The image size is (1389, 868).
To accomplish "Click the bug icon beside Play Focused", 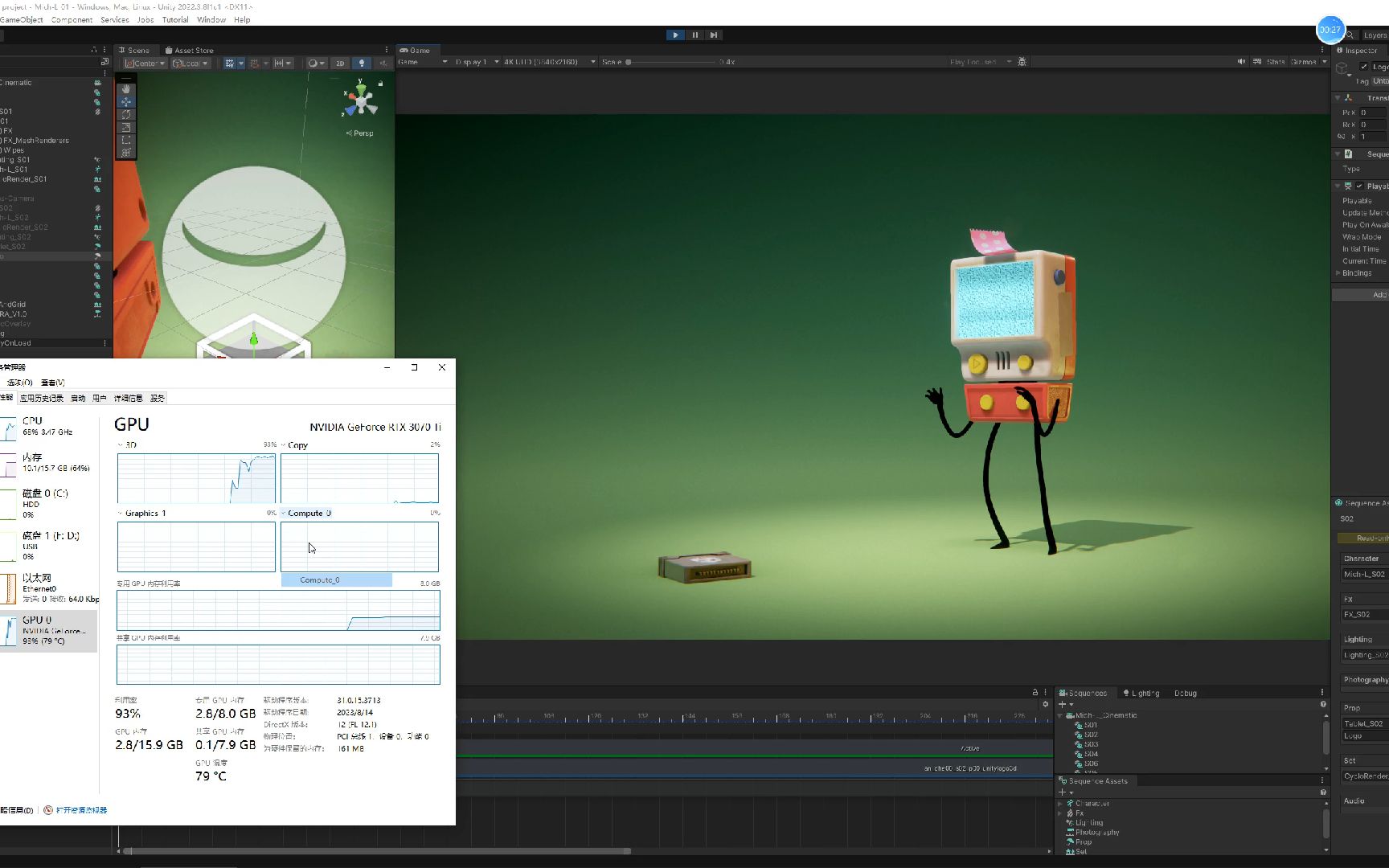I will click(x=1022, y=62).
